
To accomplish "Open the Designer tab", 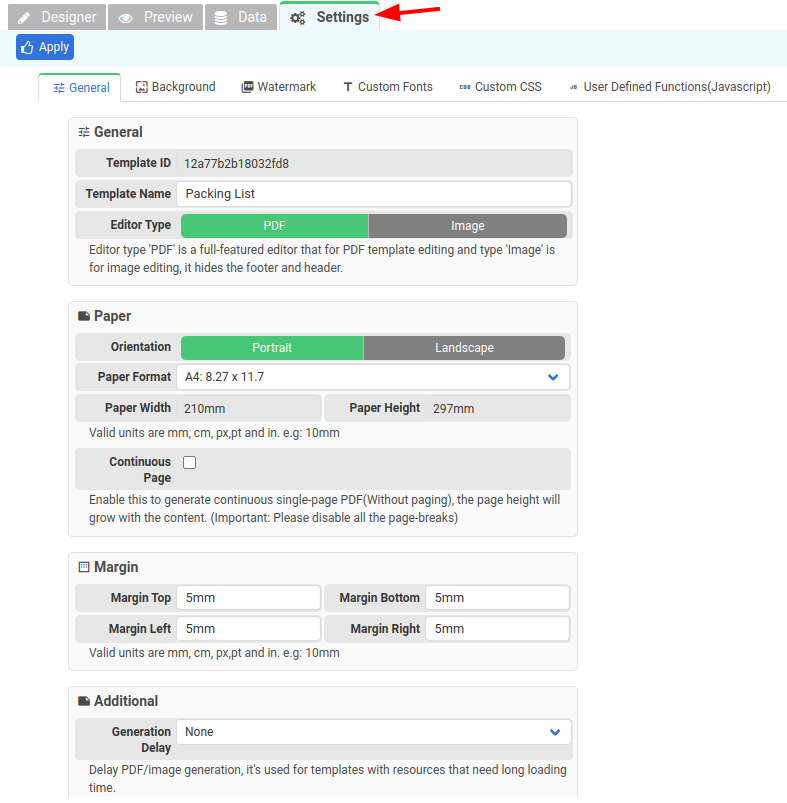I will pyautogui.click(x=57, y=17).
